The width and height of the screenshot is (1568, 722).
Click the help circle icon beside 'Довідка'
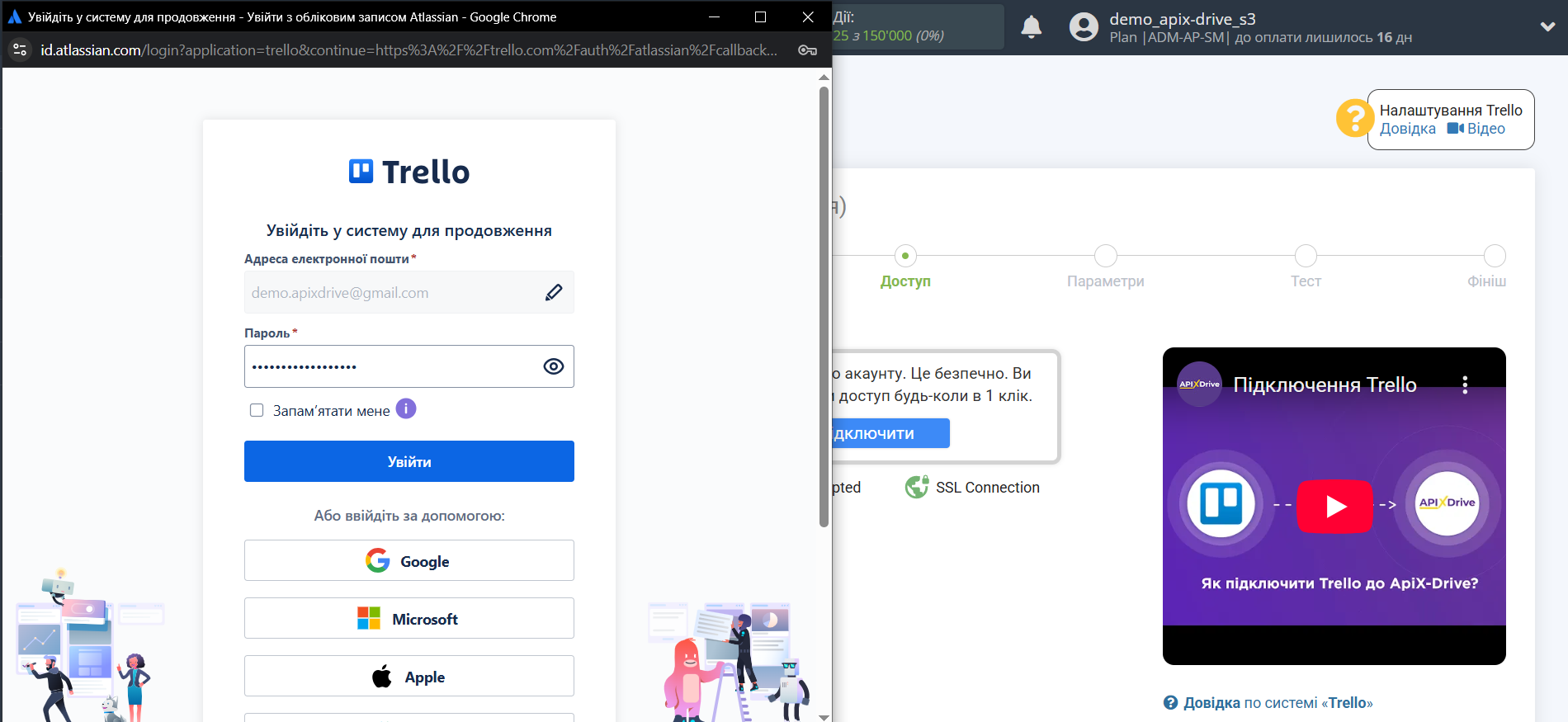pos(1170,703)
